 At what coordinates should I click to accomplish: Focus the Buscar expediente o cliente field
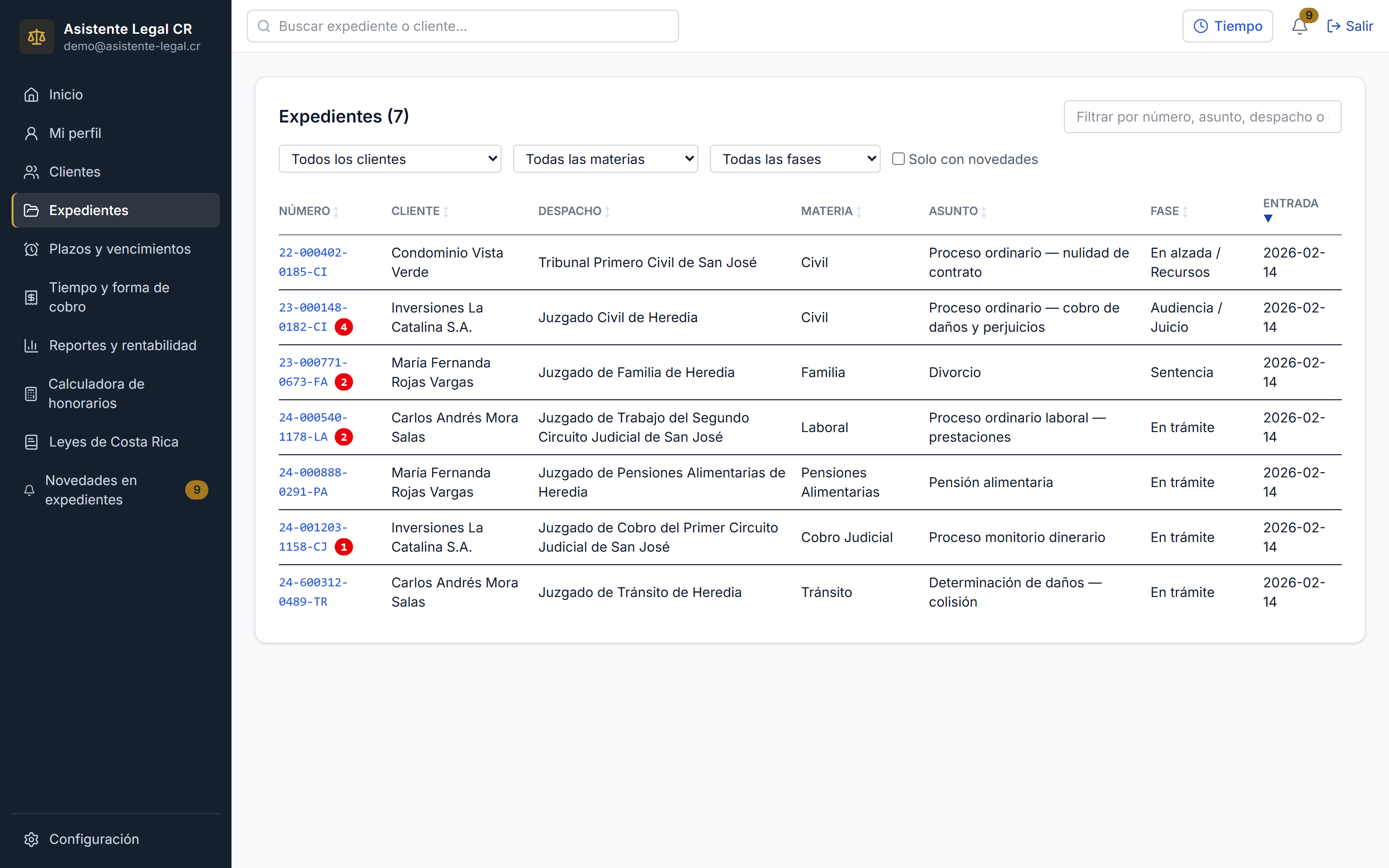point(463,26)
